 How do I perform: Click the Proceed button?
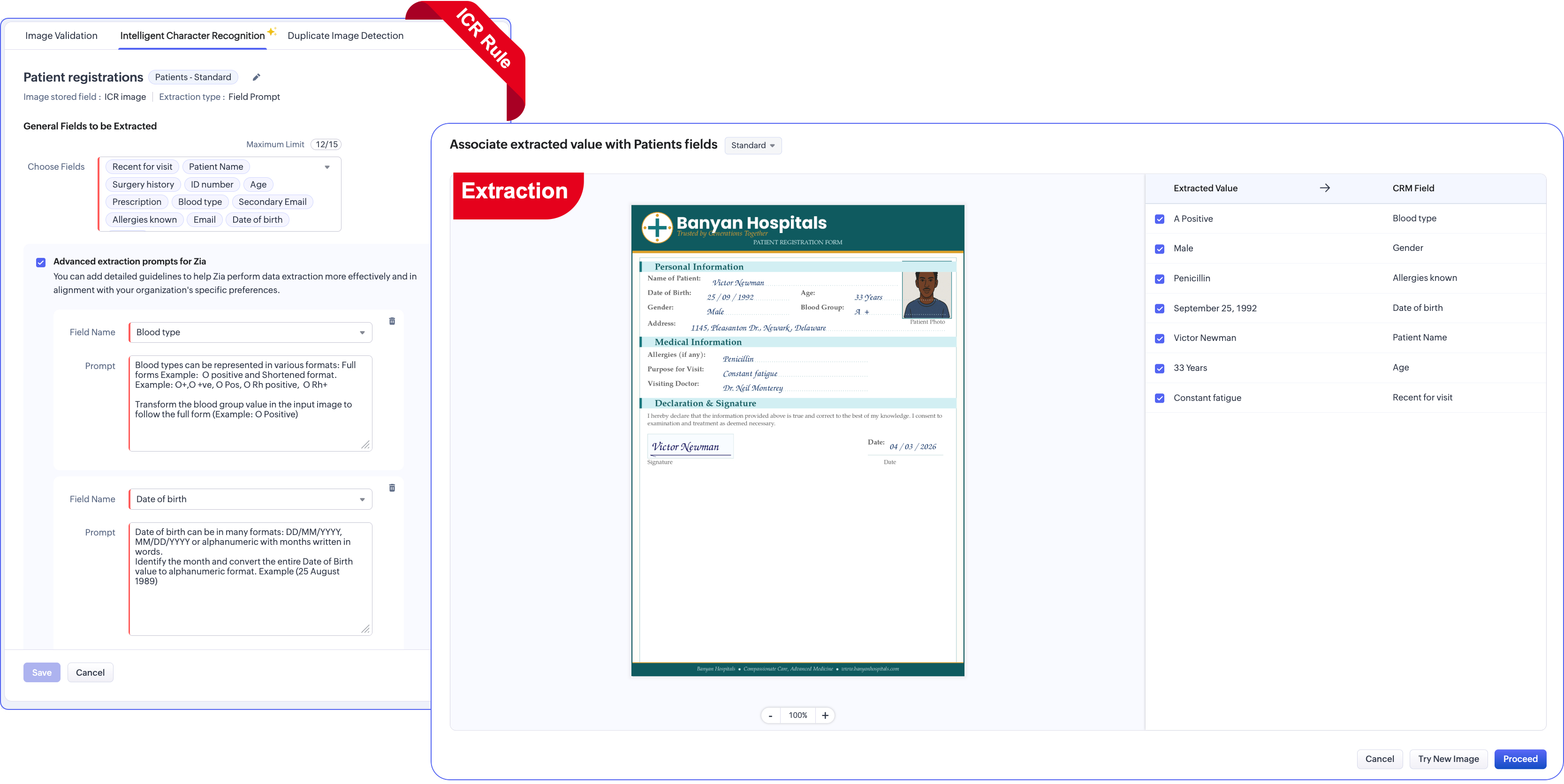click(x=1520, y=759)
